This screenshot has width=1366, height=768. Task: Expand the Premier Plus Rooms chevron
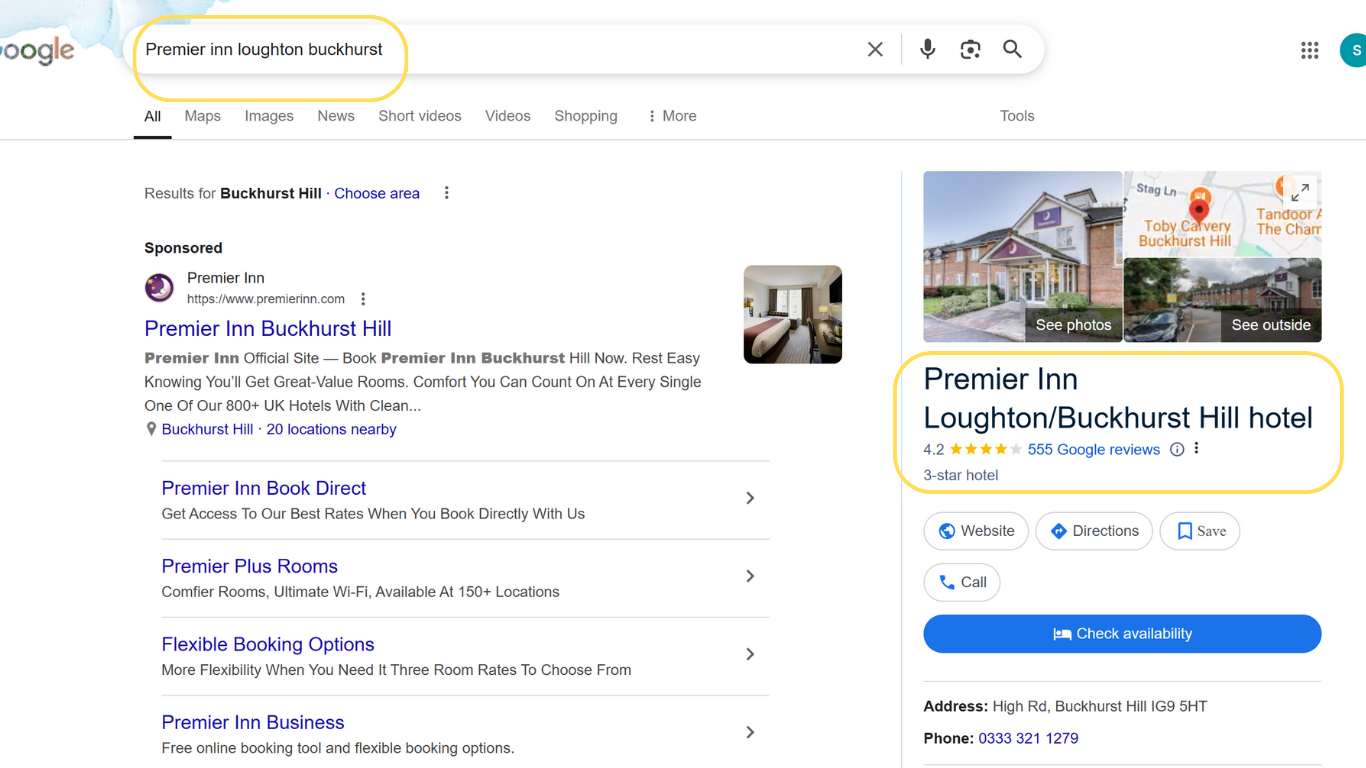tap(750, 576)
